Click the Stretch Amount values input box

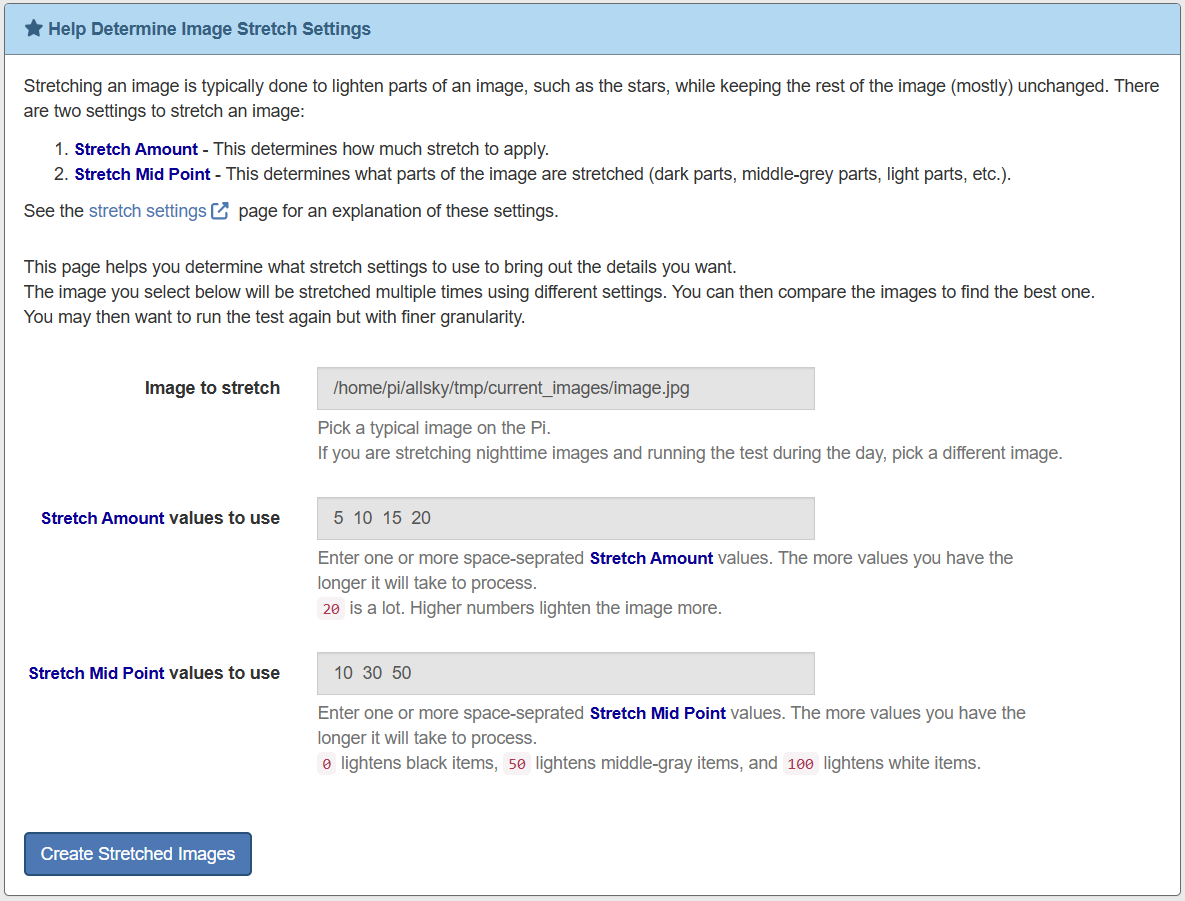(565, 518)
